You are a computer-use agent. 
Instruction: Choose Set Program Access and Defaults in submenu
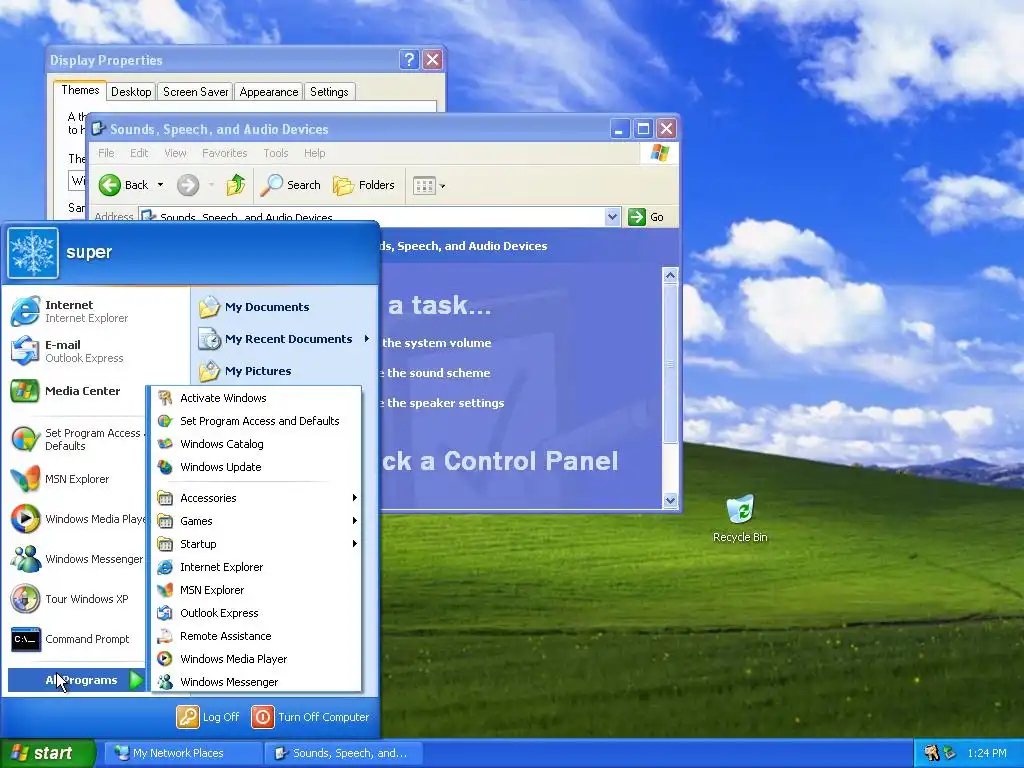pos(256,421)
